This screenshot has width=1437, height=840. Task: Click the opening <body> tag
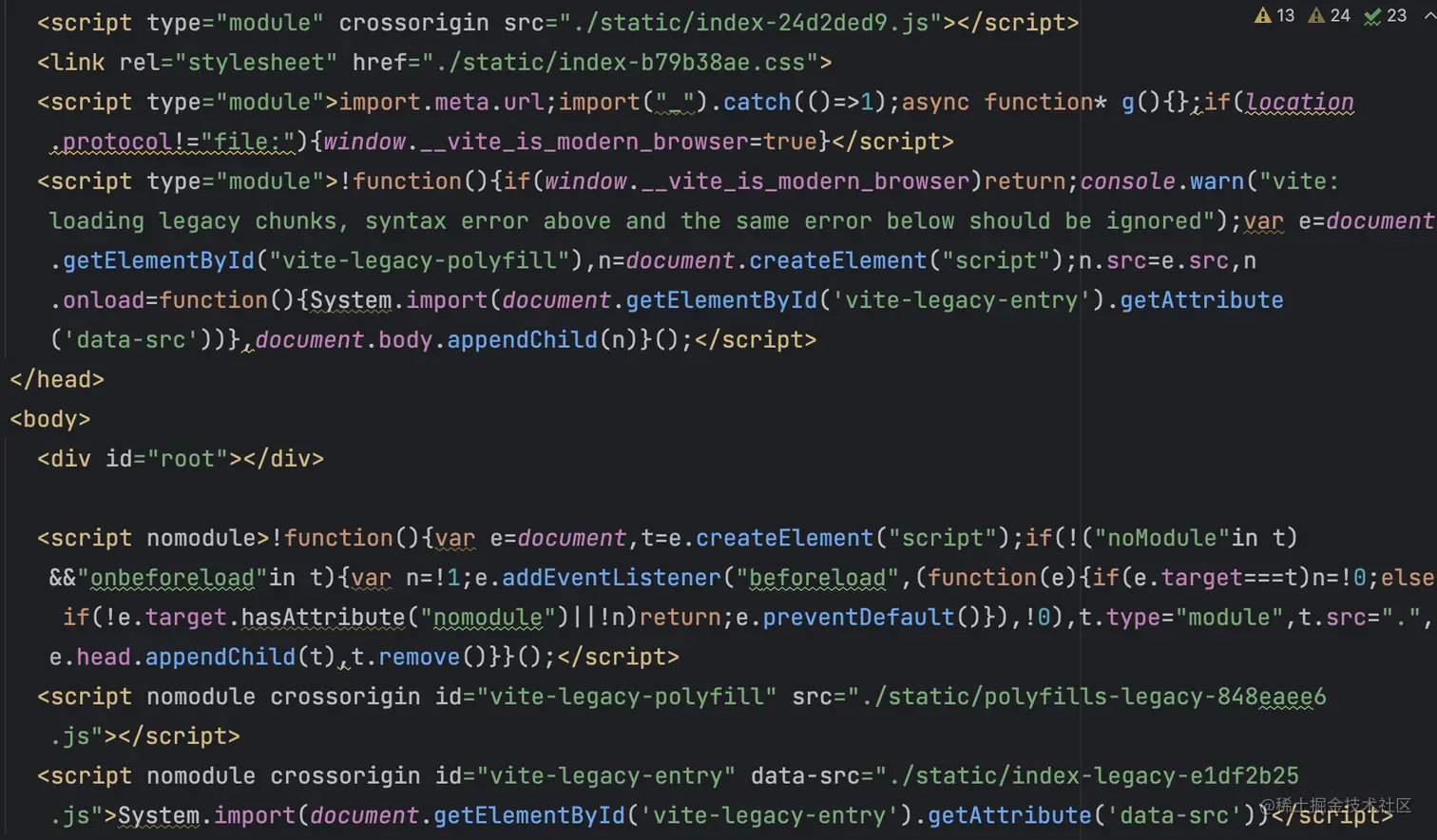(x=49, y=419)
